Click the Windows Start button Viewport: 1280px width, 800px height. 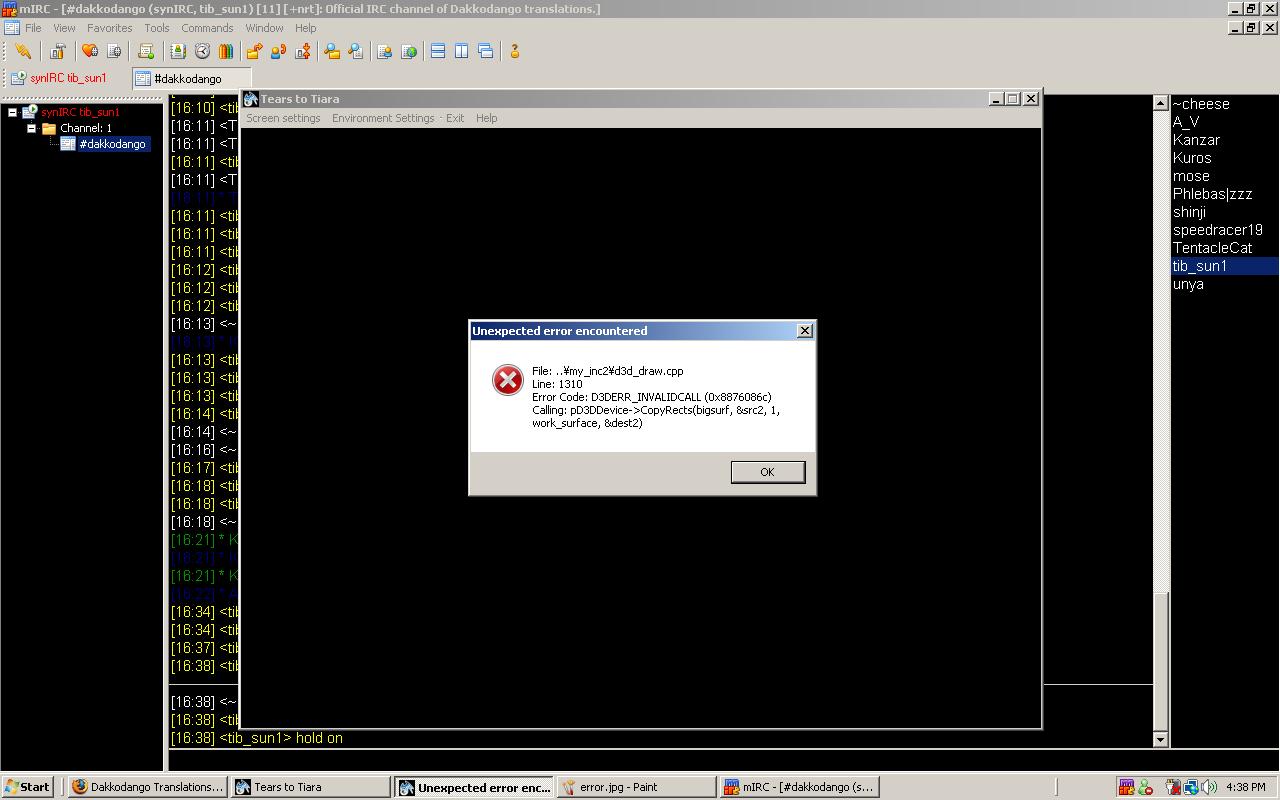pyautogui.click(x=28, y=787)
